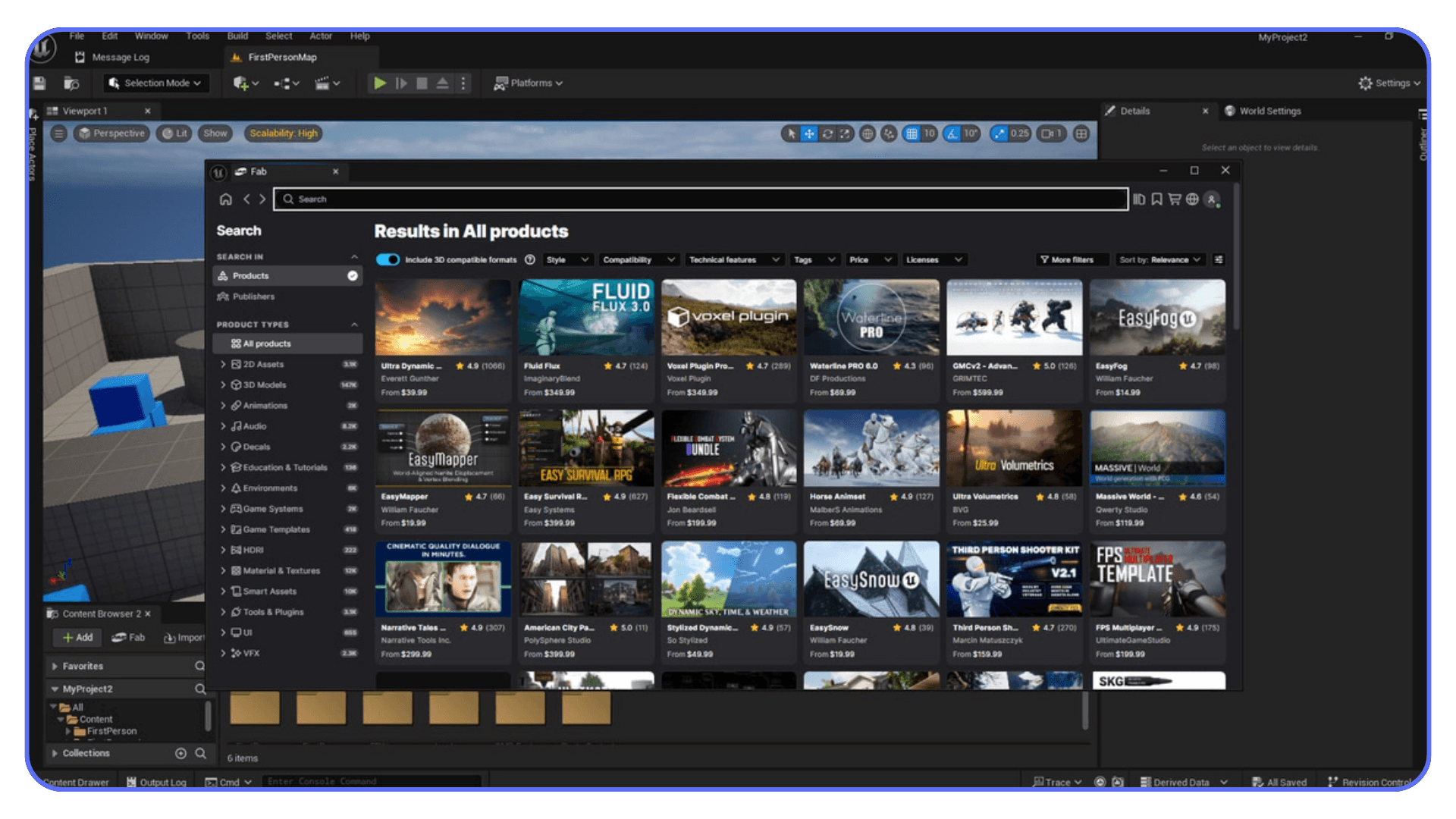Open the Settings button top right
Viewport: 1456px width, 819px height.
(x=1389, y=83)
